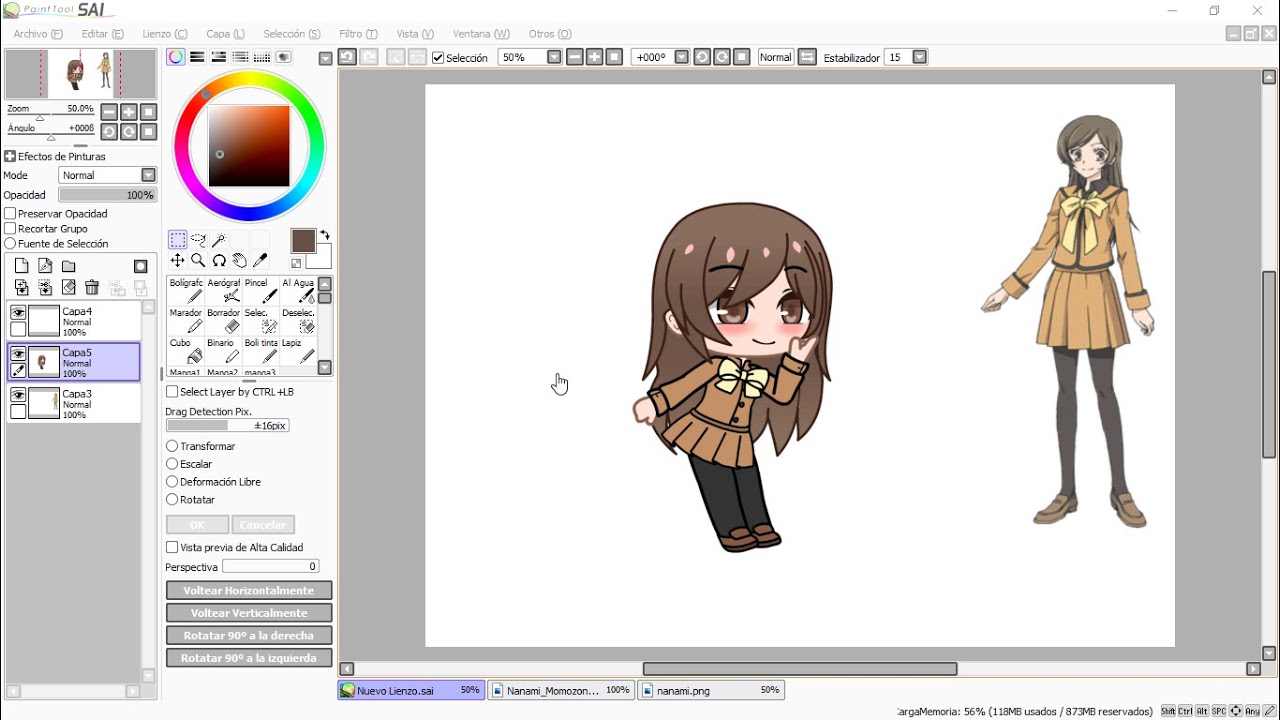The width and height of the screenshot is (1280, 720).
Task: Choose the Borrador eraser brush
Action: [223, 320]
